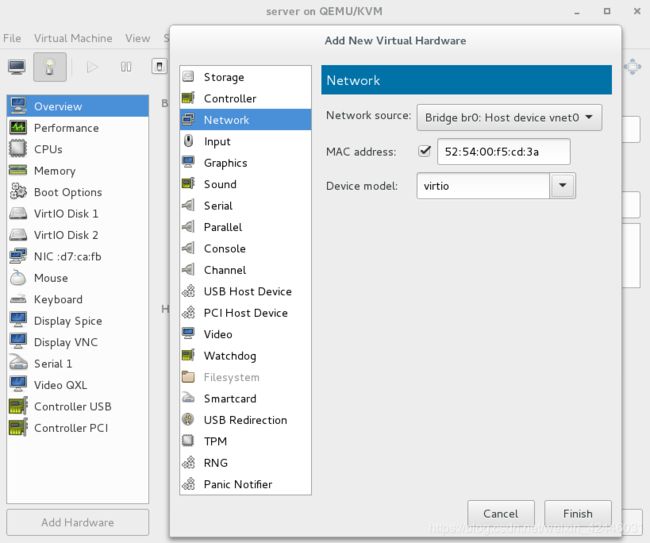Open the View menu

138,38
